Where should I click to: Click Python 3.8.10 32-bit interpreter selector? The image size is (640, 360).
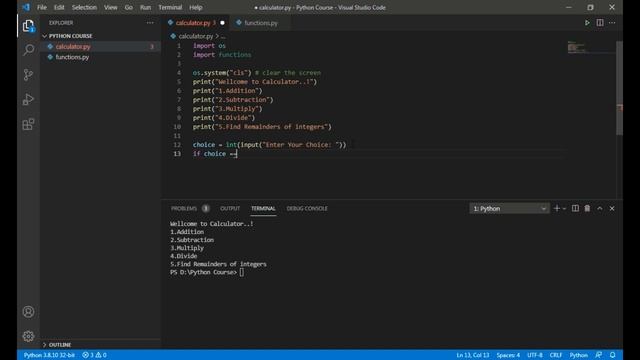click(x=49, y=355)
